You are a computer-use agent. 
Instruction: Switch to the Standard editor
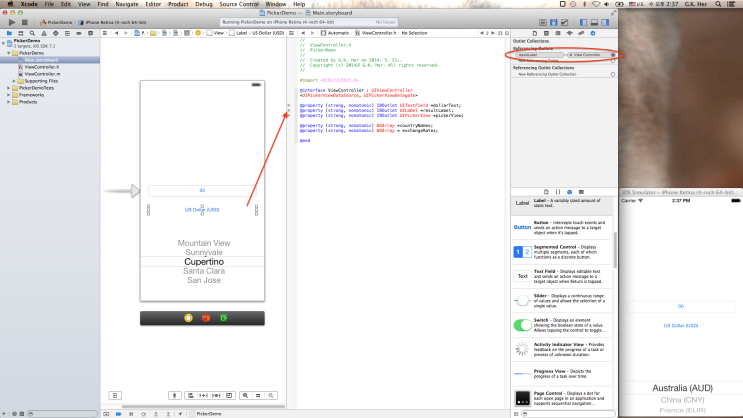pyautogui.click(x=543, y=22)
